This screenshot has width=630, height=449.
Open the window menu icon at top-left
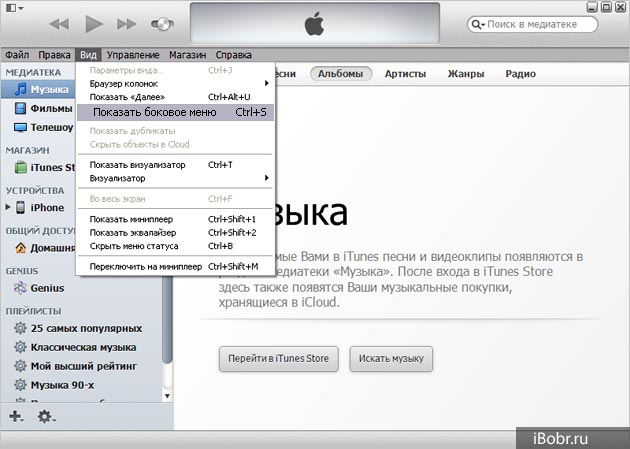(14, 8)
